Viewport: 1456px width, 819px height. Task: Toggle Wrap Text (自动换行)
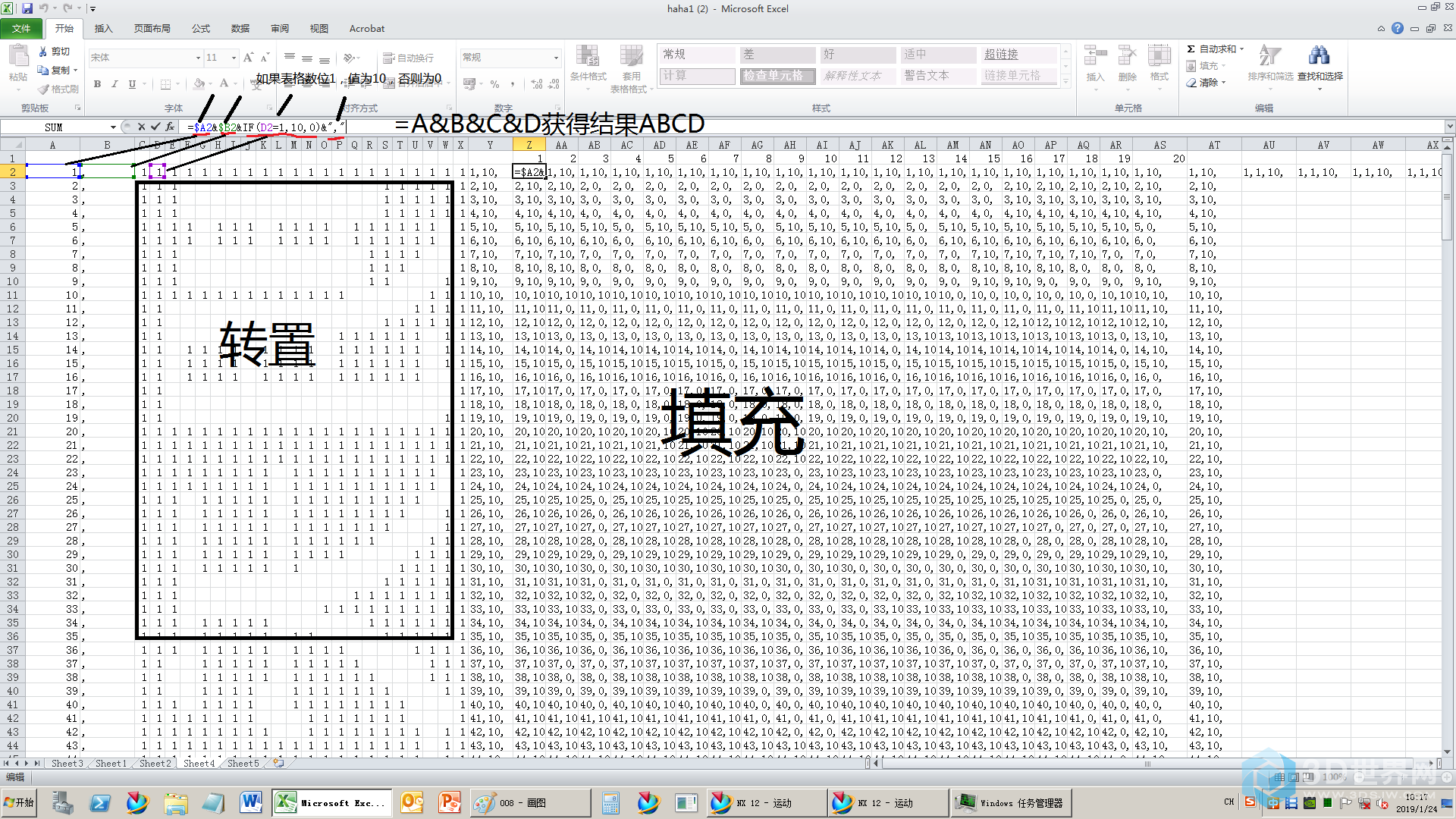click(408, 58)
